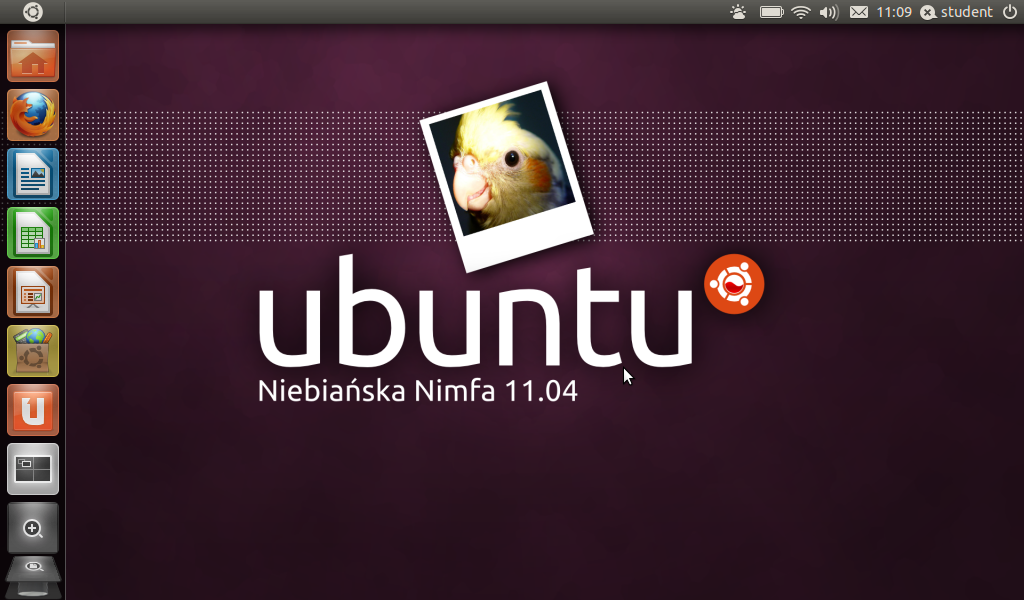Open the messaging envelope menu

point(858,12)
